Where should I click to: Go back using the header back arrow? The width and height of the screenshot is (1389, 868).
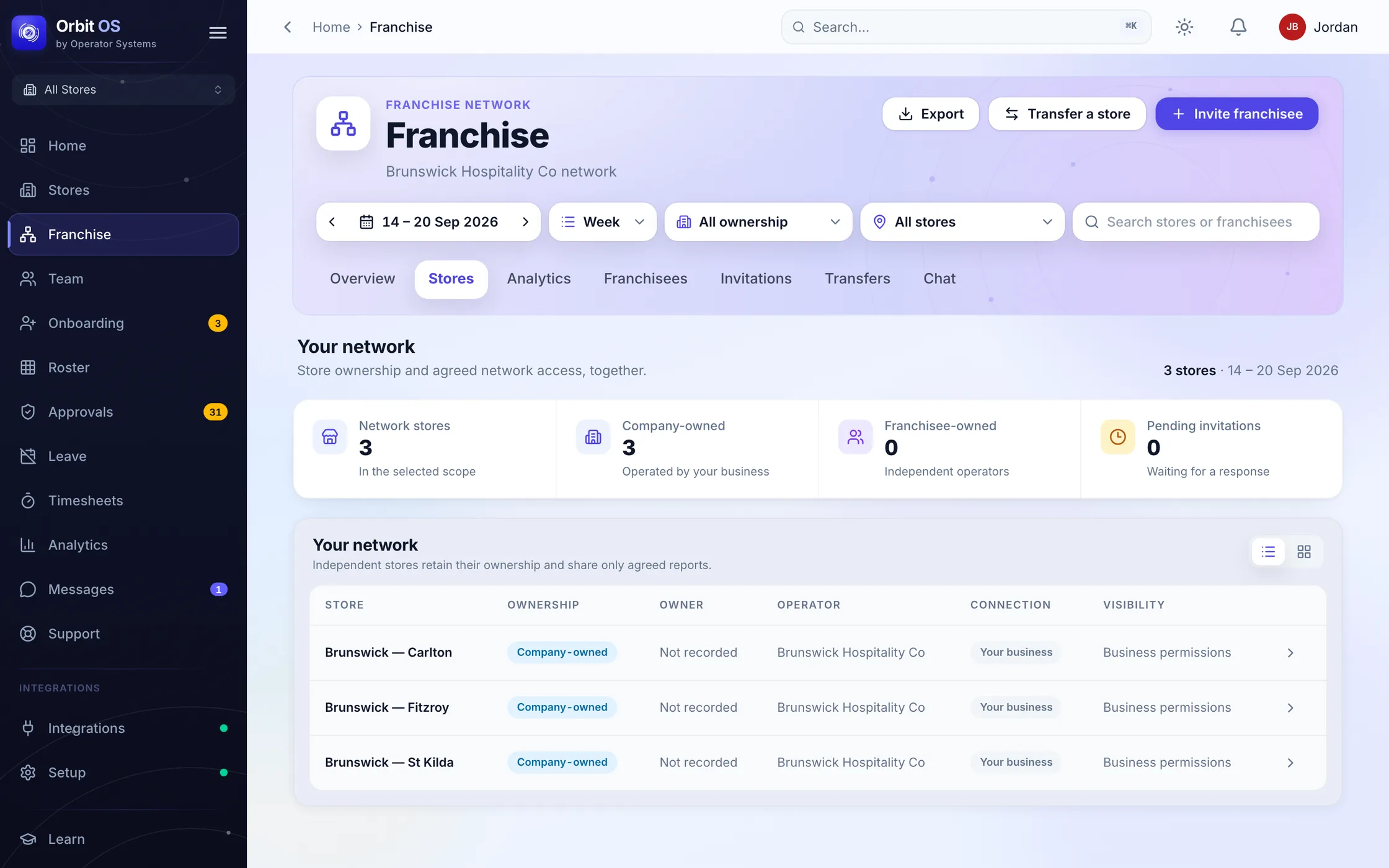click(x=287, y=27)
